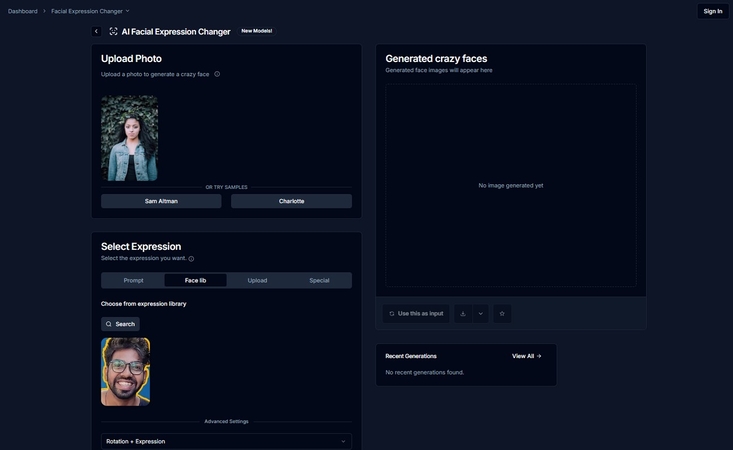Expand the download options chevron
Screen dimensions: 733x450
point(481,314)
